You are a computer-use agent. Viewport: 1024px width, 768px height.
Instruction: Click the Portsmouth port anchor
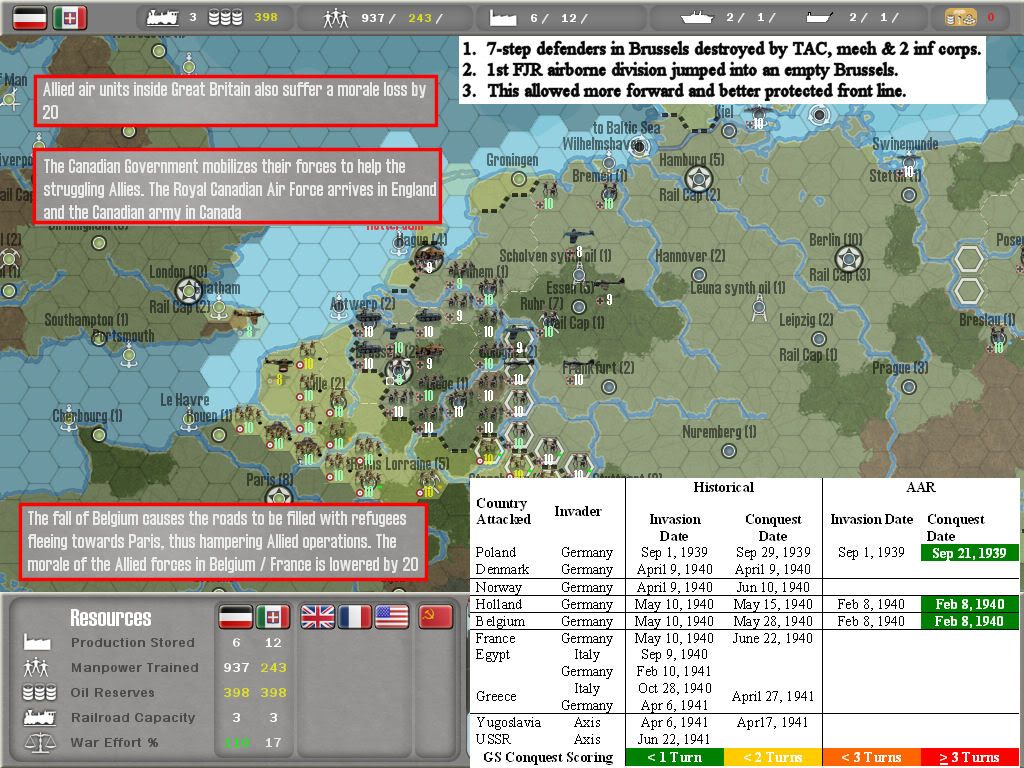coord(129,357)
